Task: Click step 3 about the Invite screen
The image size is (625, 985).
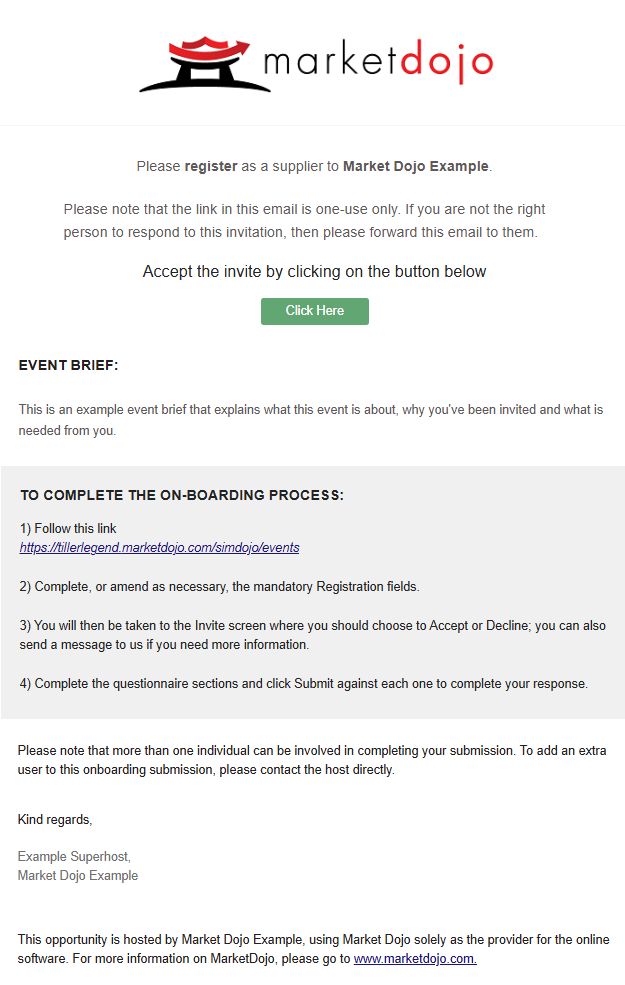Action: (313, 635)
